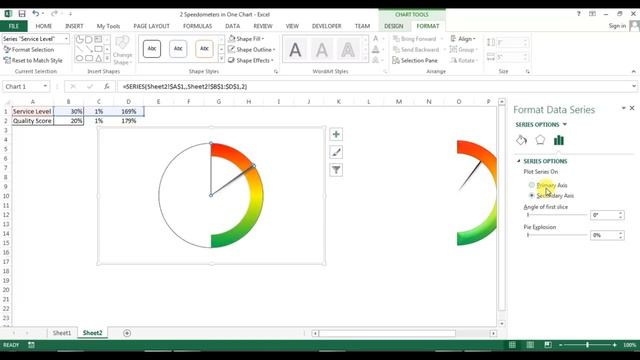The image size is (640, 360).
Task: Click the Pie Explosion slider
Action: (x=557, y=235)
